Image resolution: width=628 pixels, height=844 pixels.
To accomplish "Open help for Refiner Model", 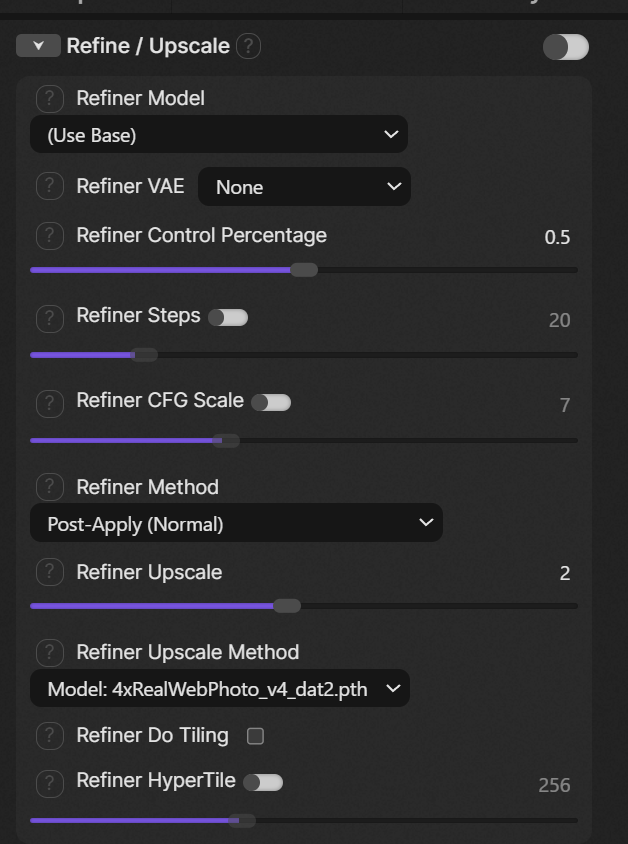I will (x=49, y=99).
